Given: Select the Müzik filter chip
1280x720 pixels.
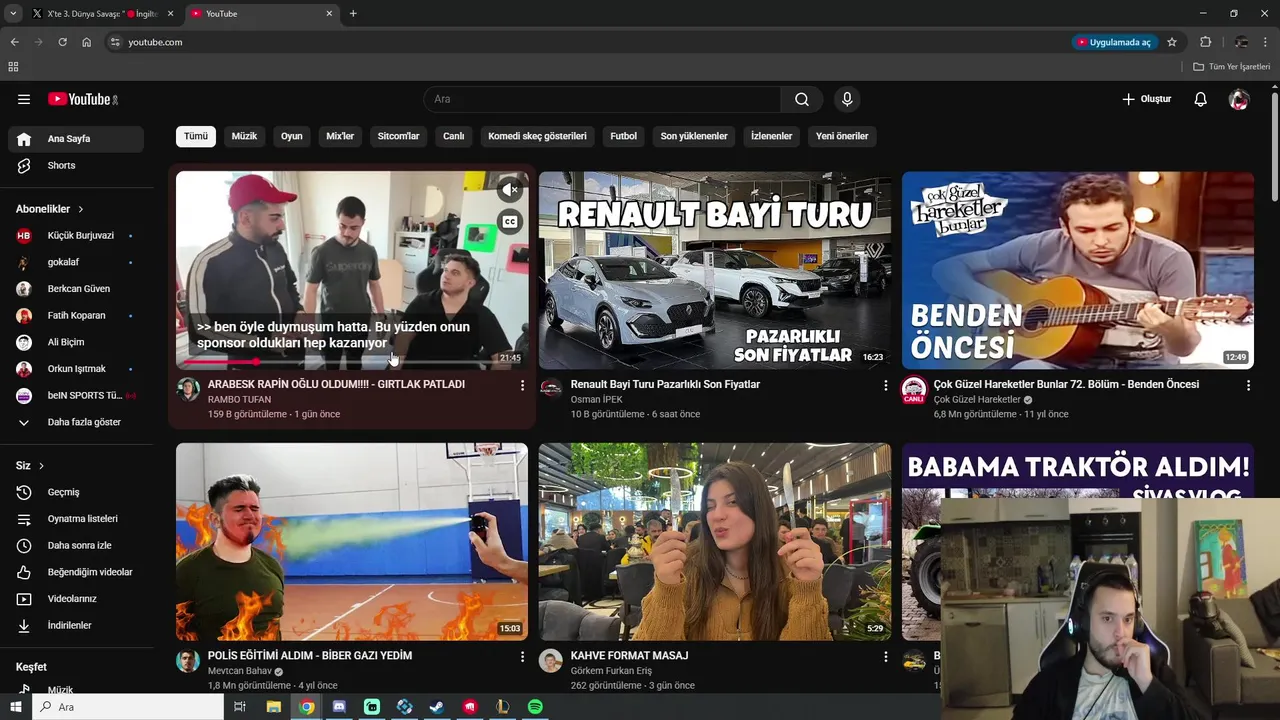Looking at the screenshot, I should click(244, 136).
